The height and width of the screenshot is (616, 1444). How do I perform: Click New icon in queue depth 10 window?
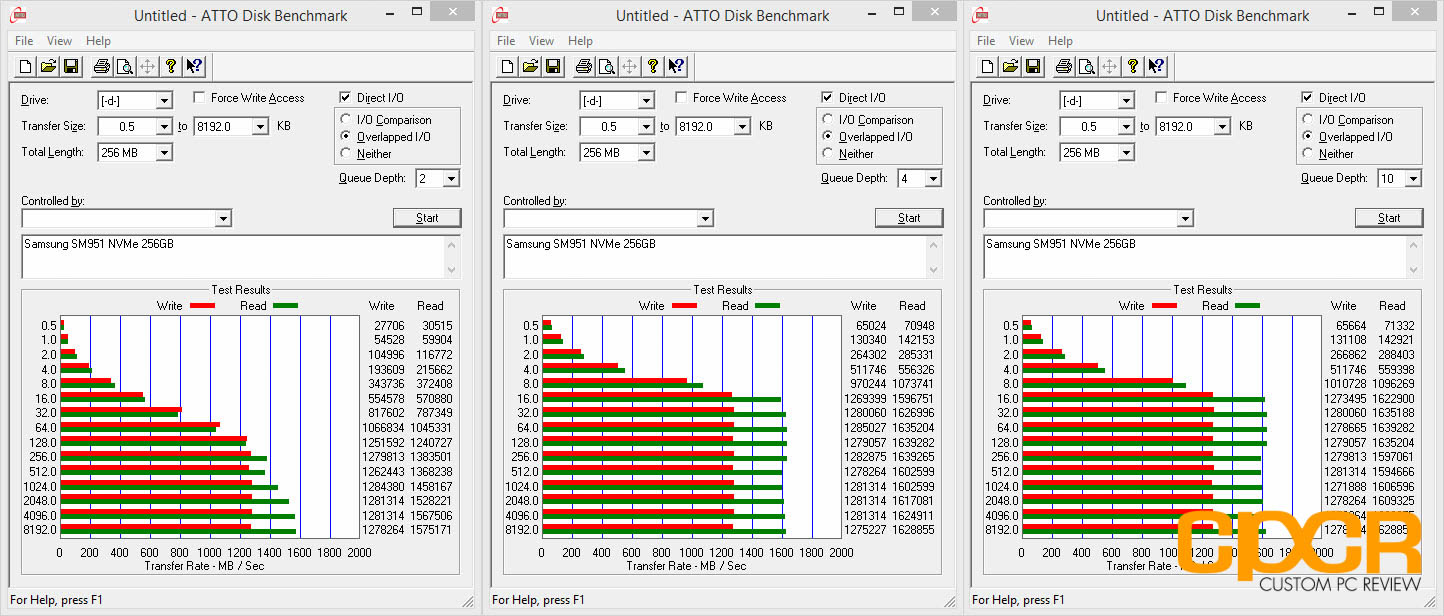989,67
